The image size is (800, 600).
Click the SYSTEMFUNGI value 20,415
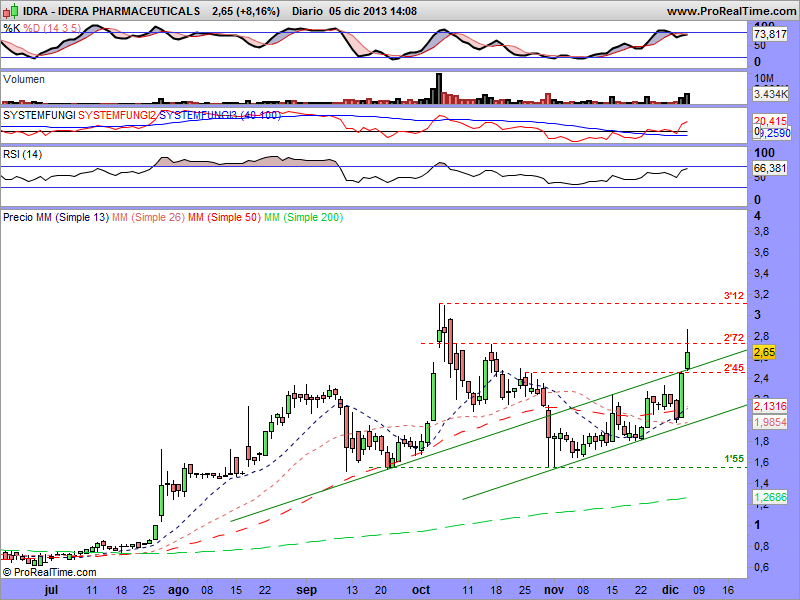click(770, 121)
